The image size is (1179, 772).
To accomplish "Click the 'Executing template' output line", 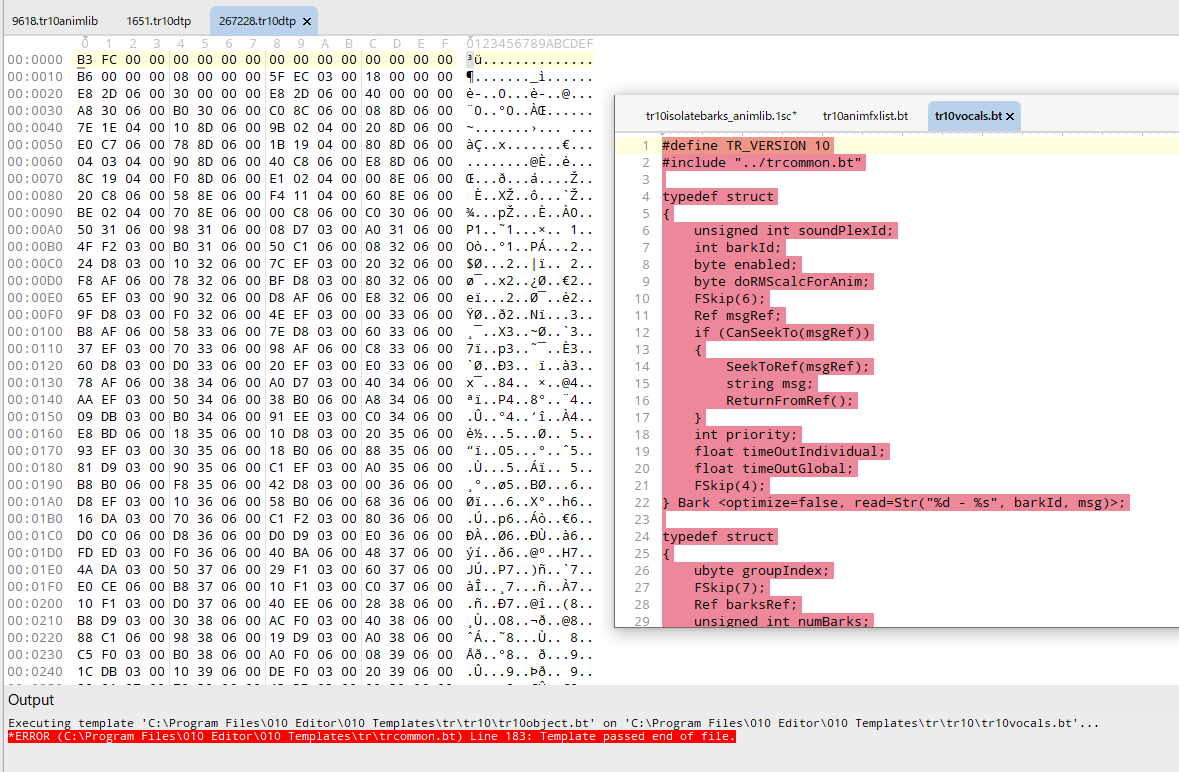I will pyautogui.click(x=553, y=723).
